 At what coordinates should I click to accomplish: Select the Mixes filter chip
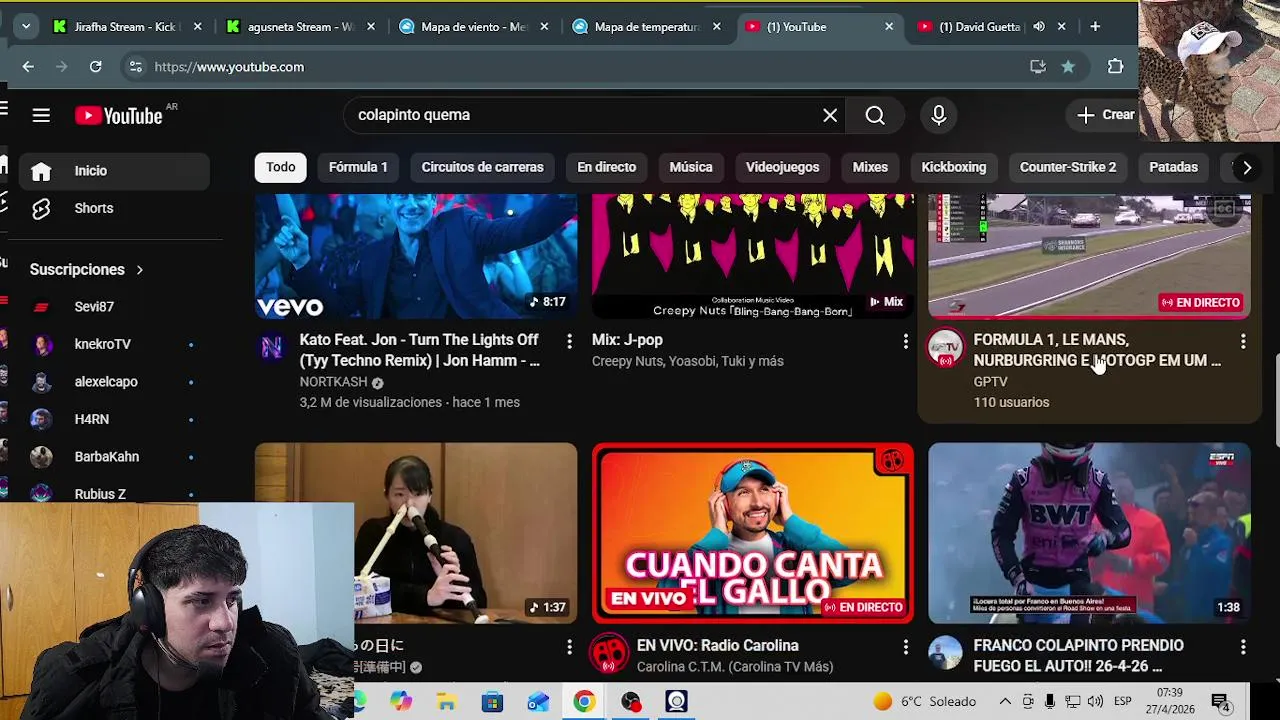tap(870, 167)
